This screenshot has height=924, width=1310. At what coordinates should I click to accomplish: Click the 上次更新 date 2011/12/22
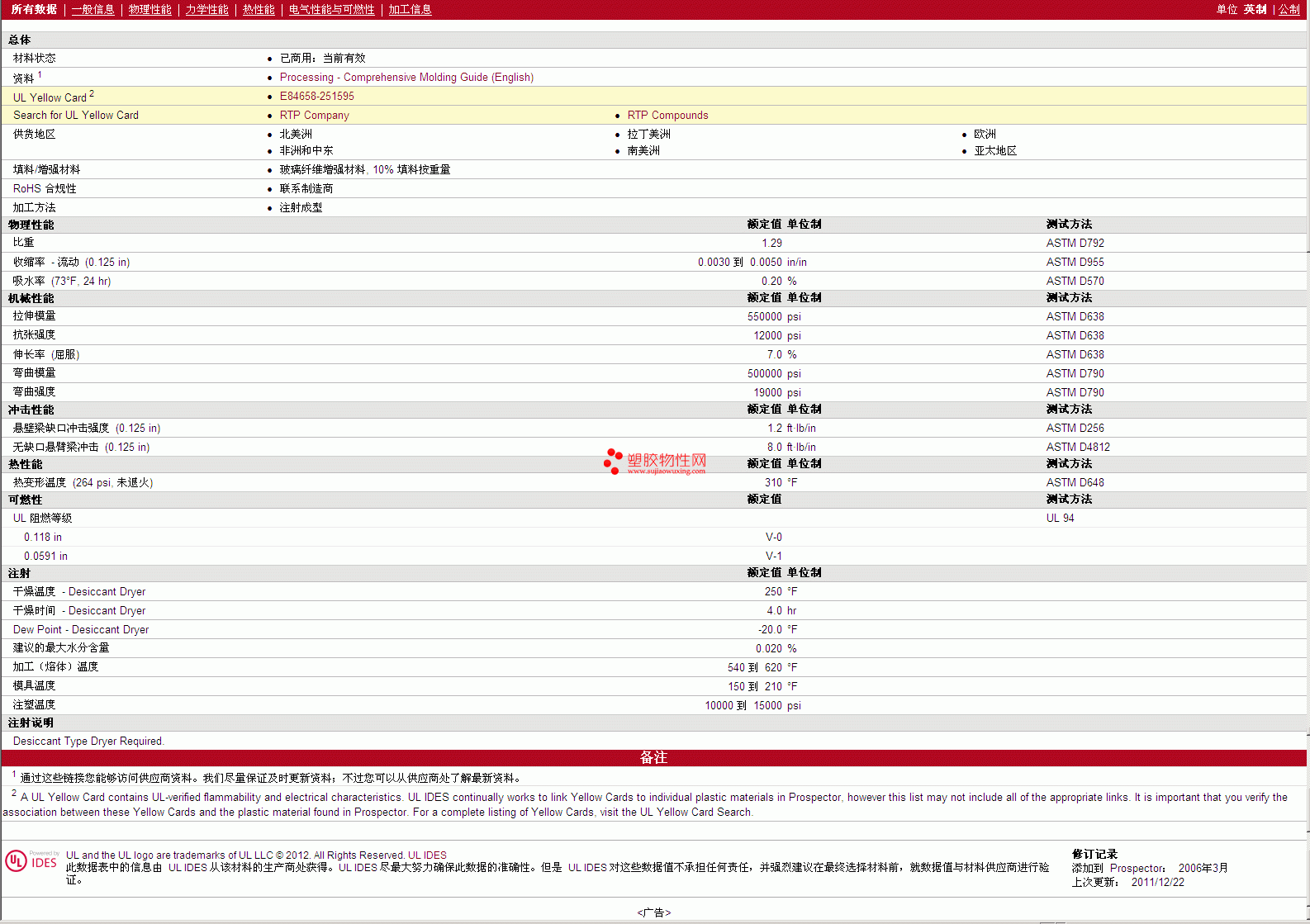coord(1157,882)
